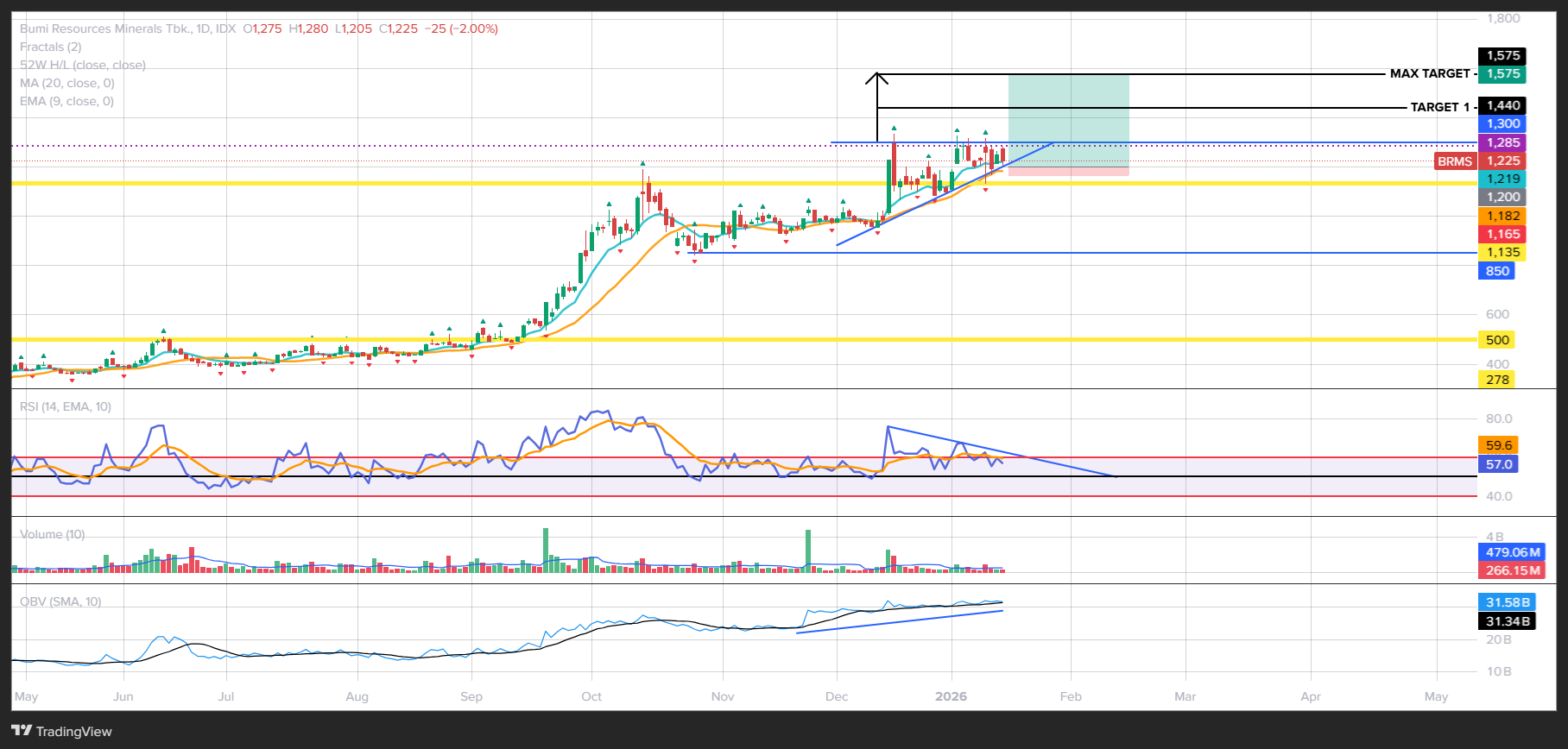Select the OBV (SMA, 10) pane label
The image size is (1568, 749).
[60, 601]
